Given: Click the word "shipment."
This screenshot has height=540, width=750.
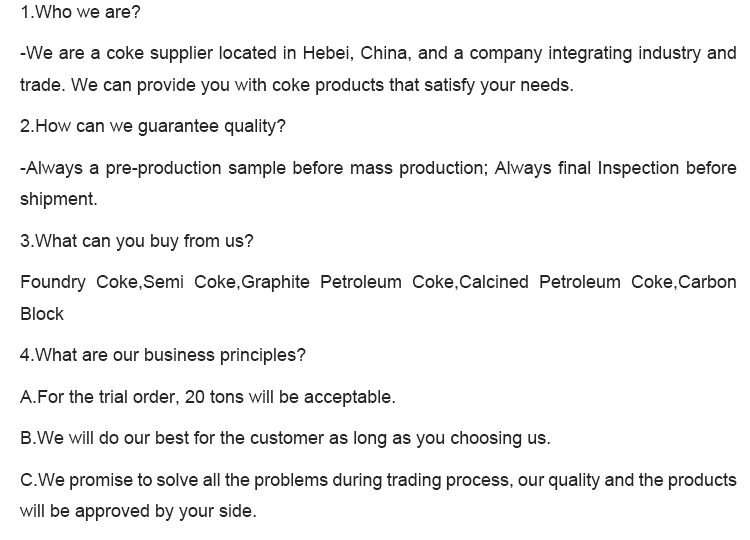Looking at the screenshot, I should [x=59, y=199].
